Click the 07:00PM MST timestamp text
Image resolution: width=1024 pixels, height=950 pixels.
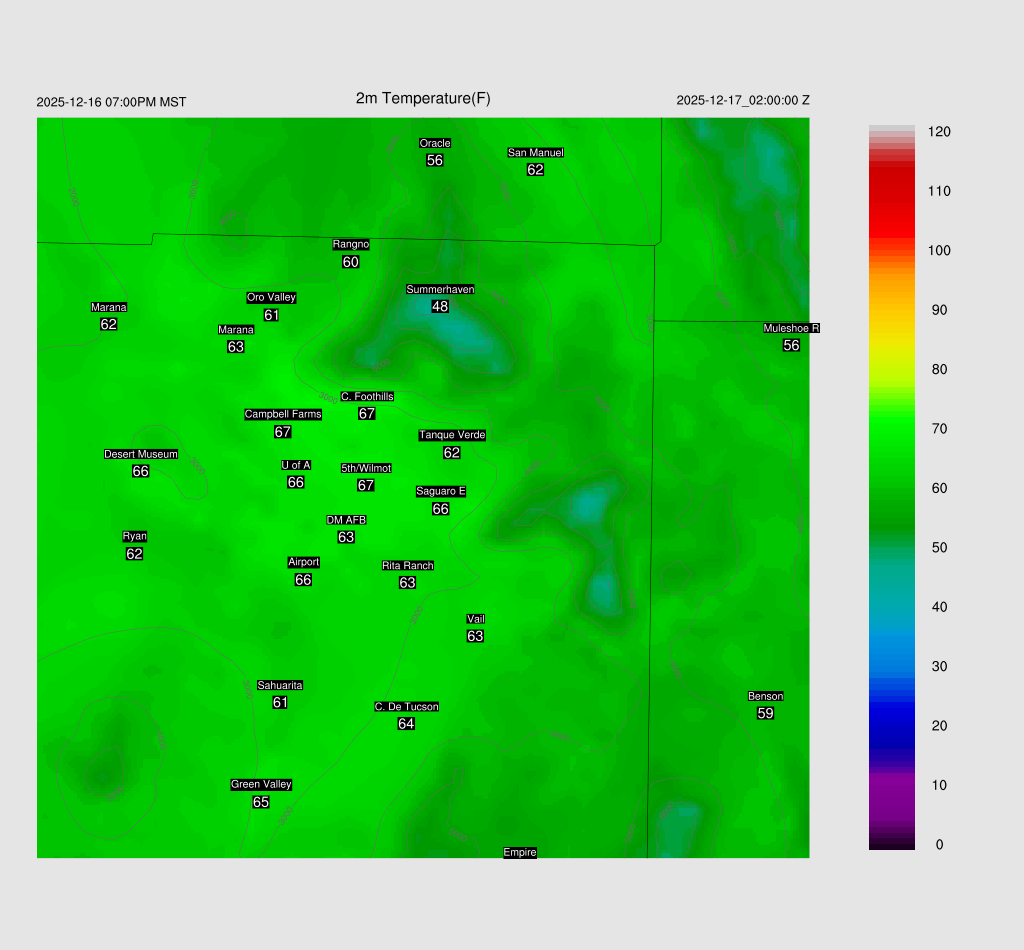tap(111, 102)
